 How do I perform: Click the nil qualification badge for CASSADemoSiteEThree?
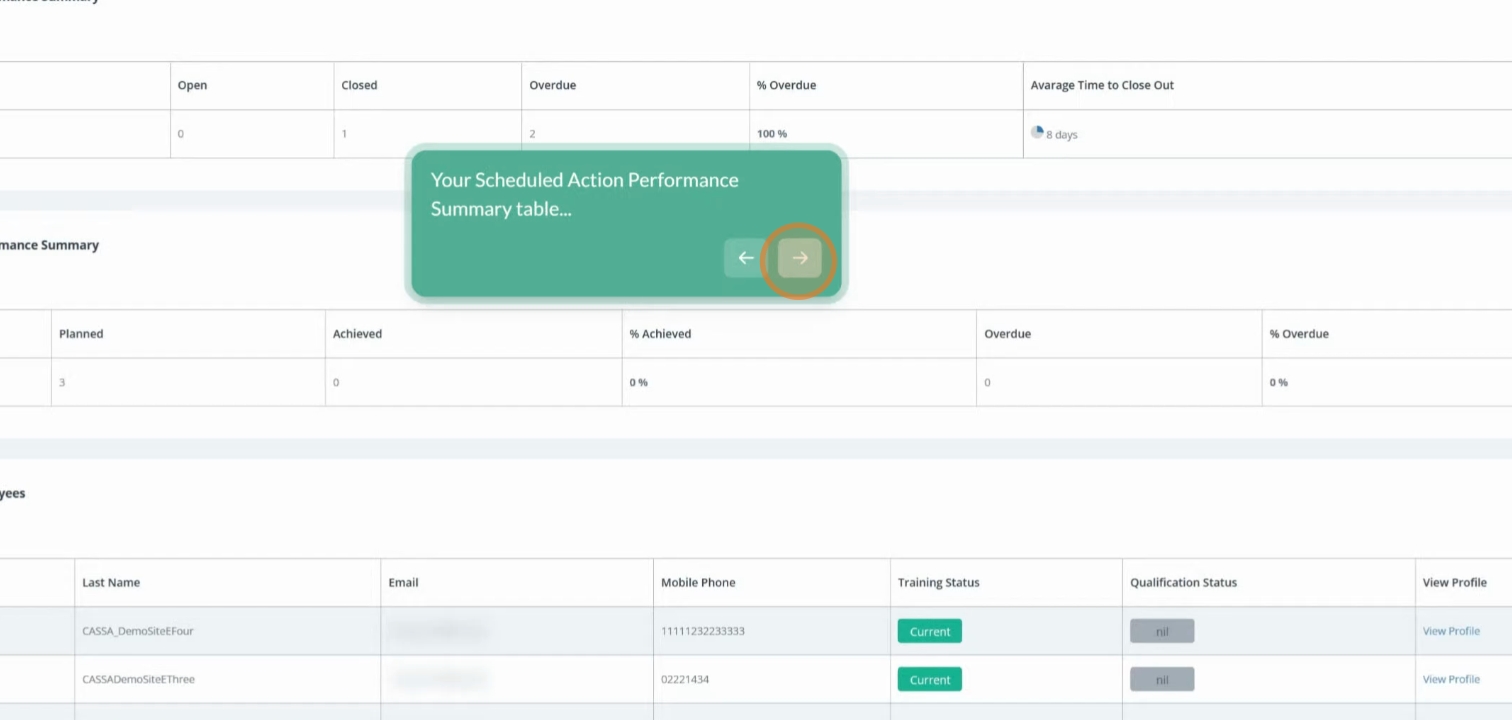pyautogui.click(x=1161, y=679)
